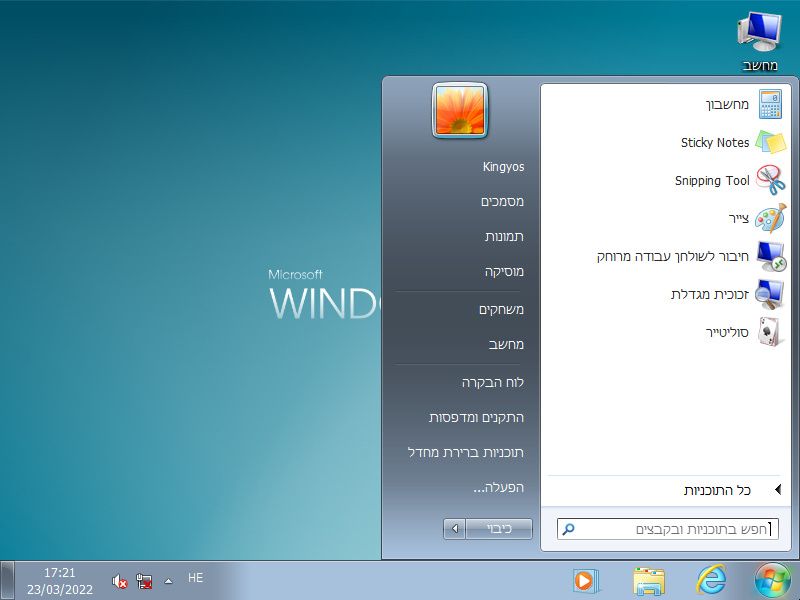The height and width of the screenshot is (600, 800).
Task: Open Paint (צייר) palette icon
Action: (771, 218)
